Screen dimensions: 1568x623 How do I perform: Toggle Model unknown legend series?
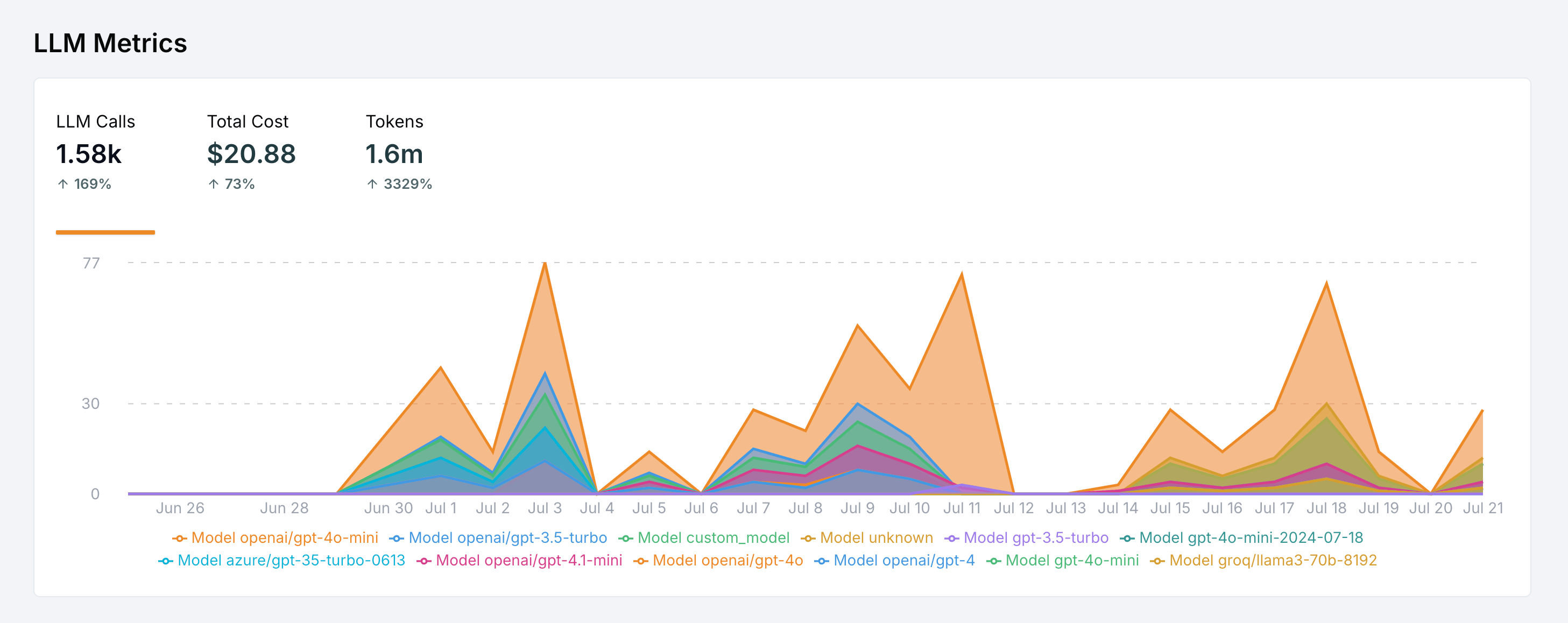click(867, 538)
